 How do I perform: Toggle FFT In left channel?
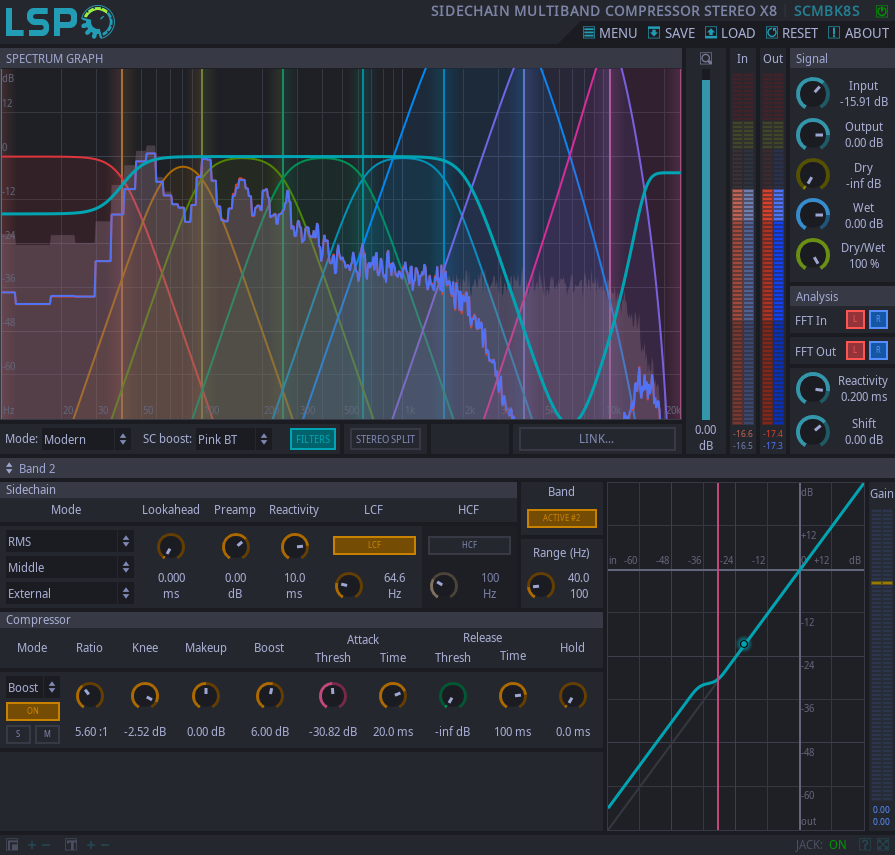[854, 320]
